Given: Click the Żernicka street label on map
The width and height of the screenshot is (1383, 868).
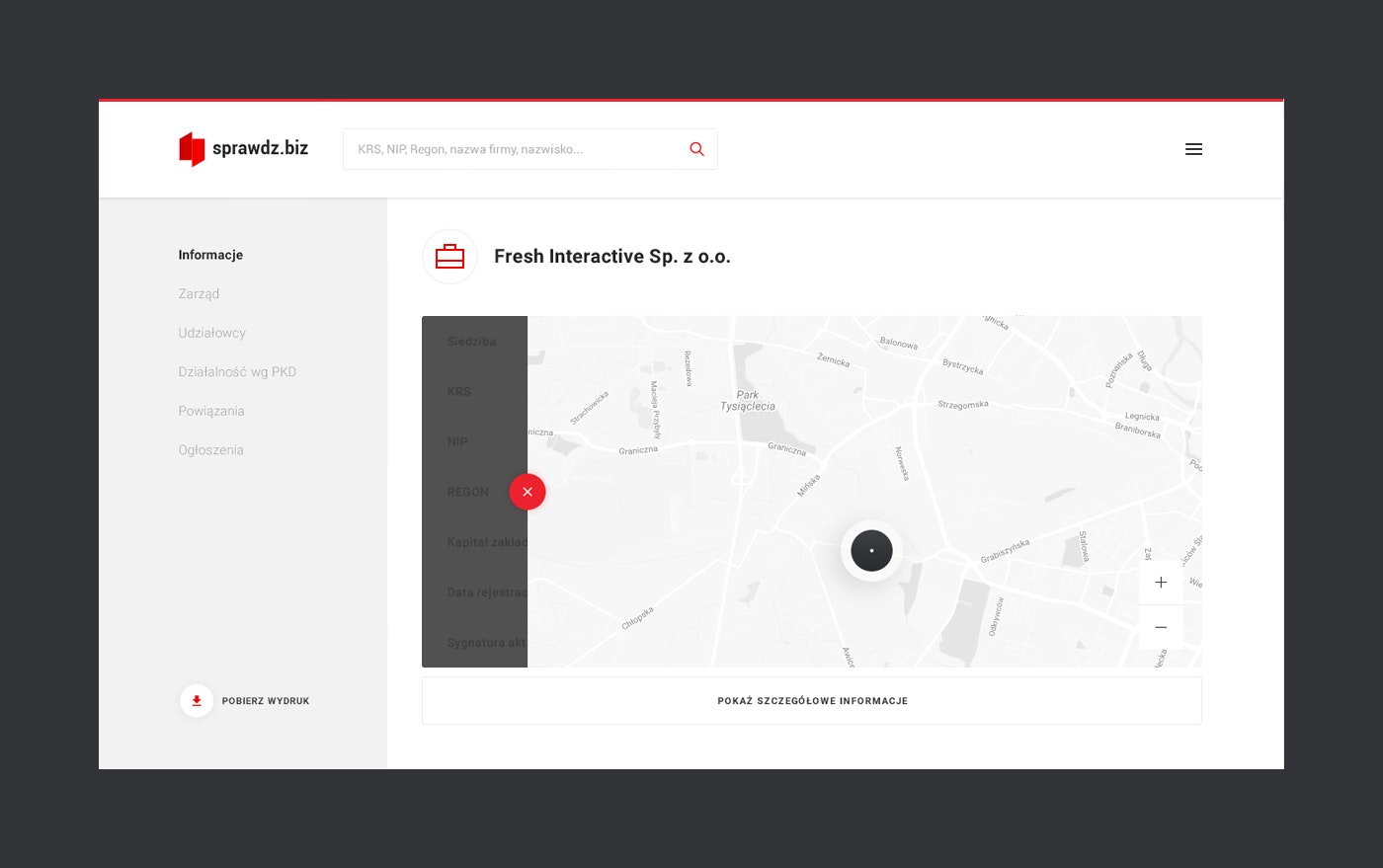Looking at the screenshot, I should pyautogui.click(x=833, y=360).
